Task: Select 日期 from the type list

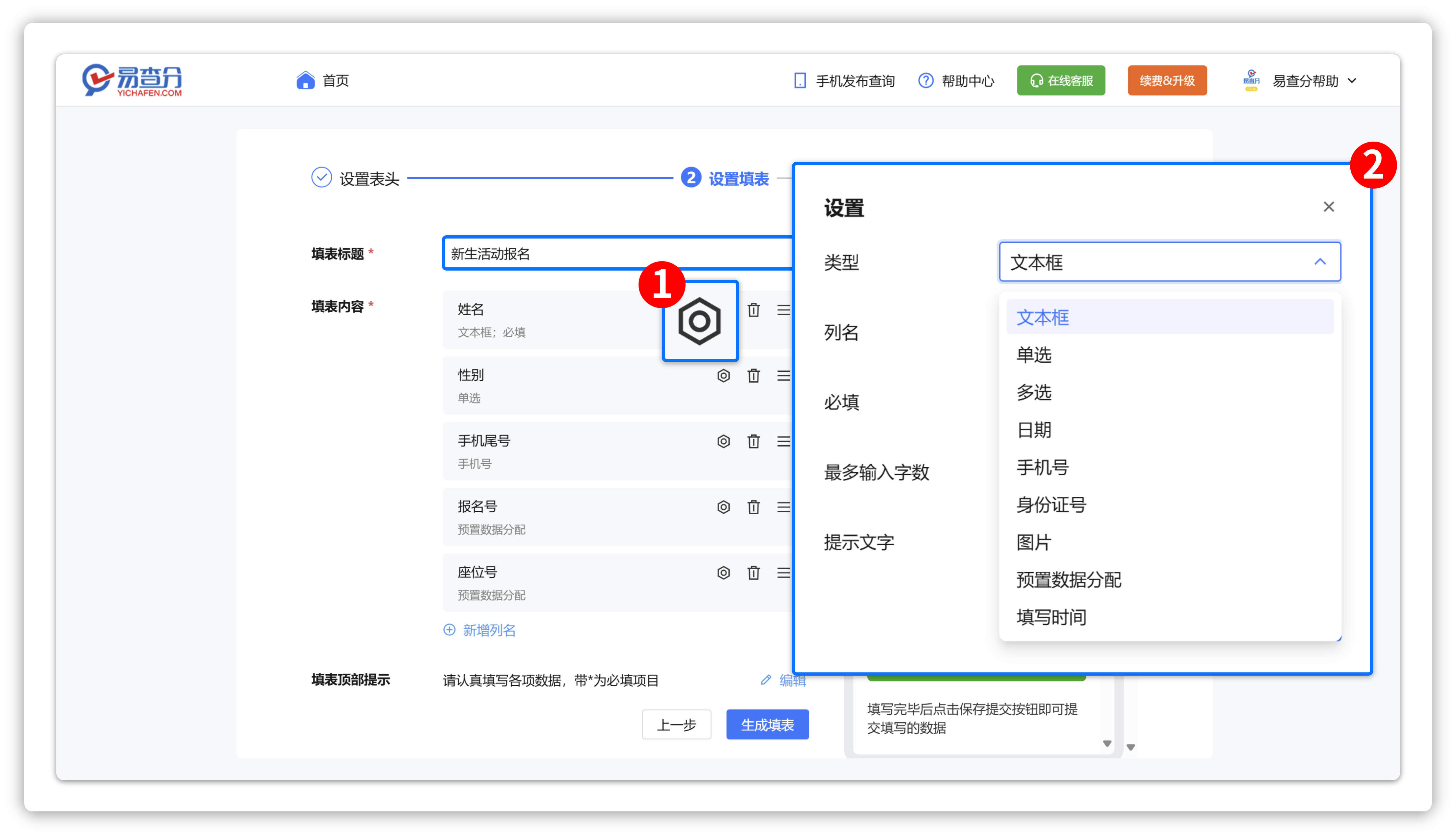Action: (1170, 429)
